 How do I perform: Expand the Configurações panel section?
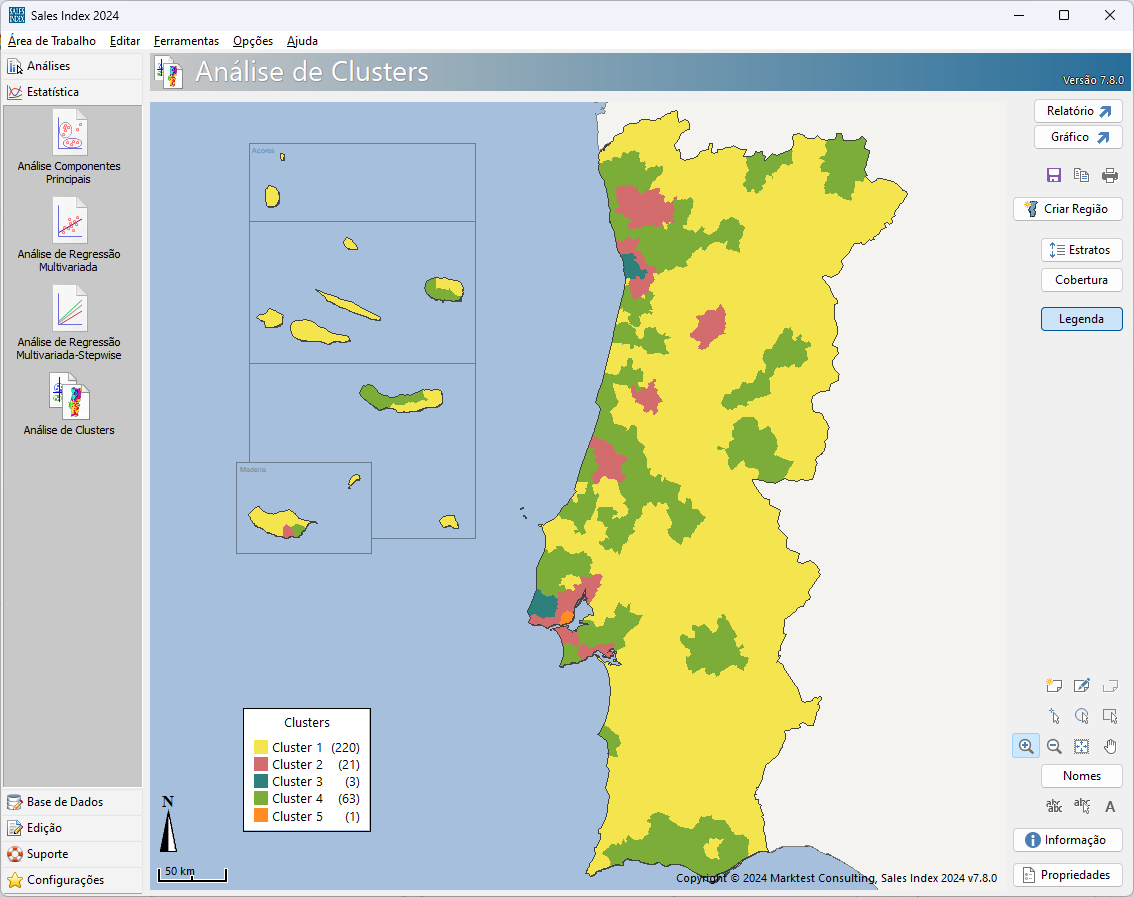[64, 880]
